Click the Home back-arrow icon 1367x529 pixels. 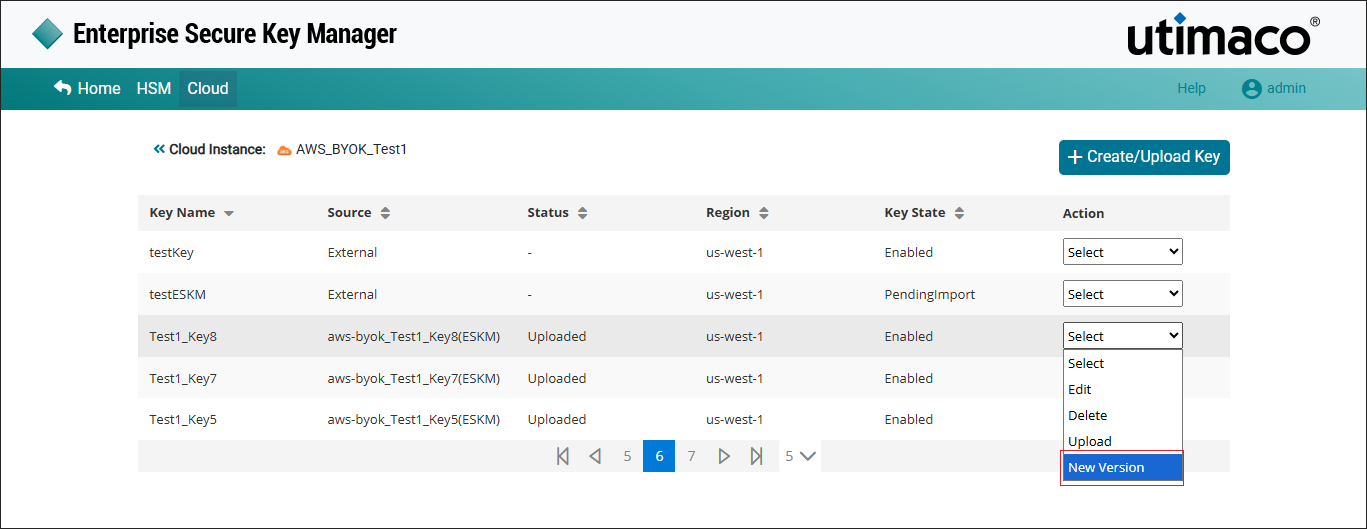click(x=63, y=88)
